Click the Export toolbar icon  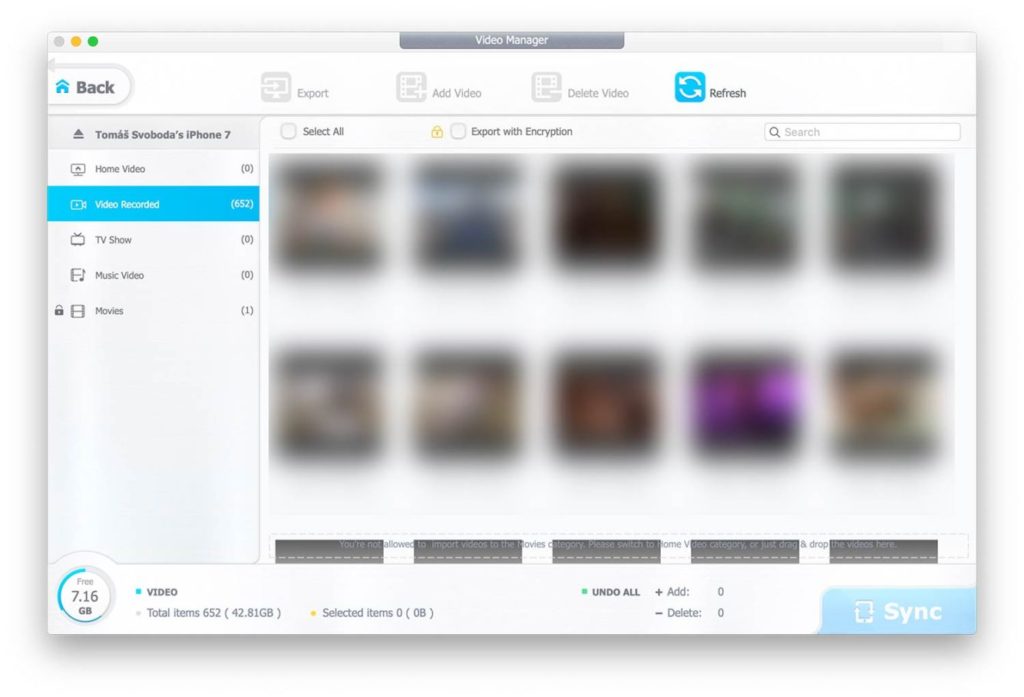click(x=275, y=88)
